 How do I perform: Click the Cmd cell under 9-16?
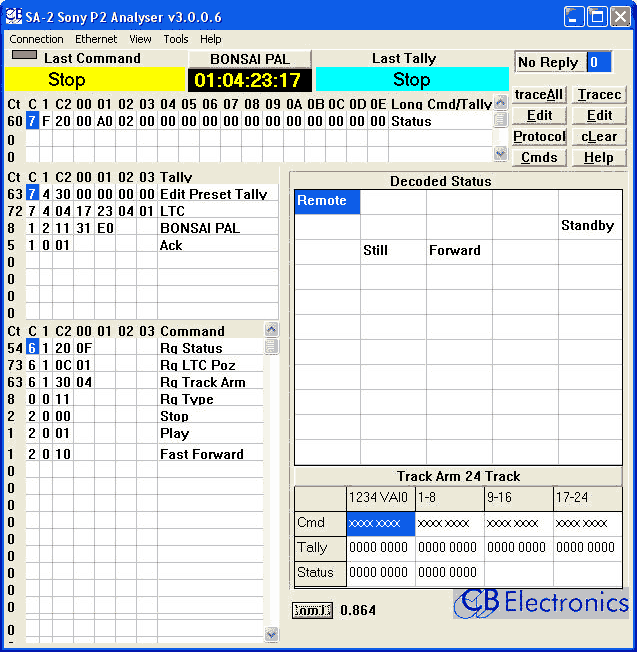click(518, 523)
